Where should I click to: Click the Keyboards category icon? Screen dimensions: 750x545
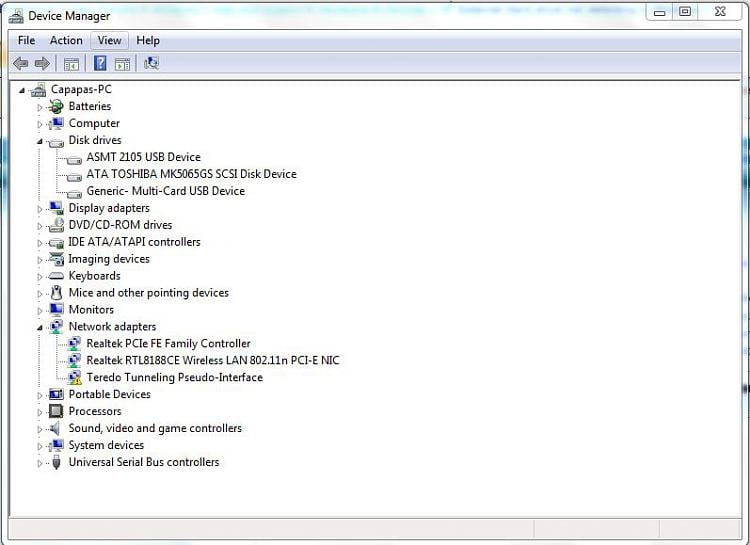coord(56,276)
